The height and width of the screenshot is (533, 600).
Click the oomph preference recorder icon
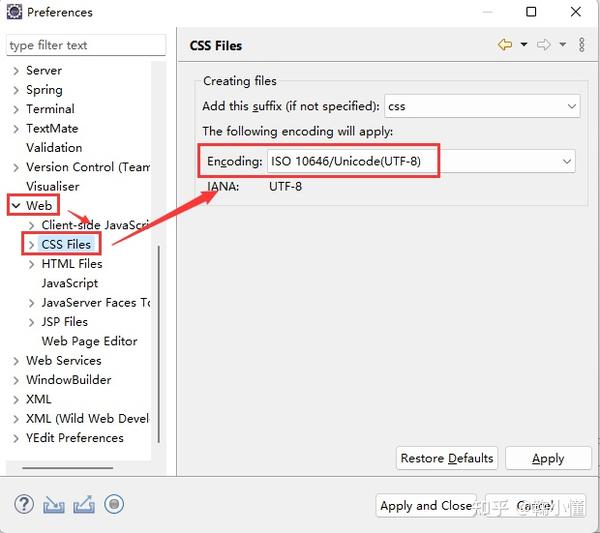pos(114,505)
